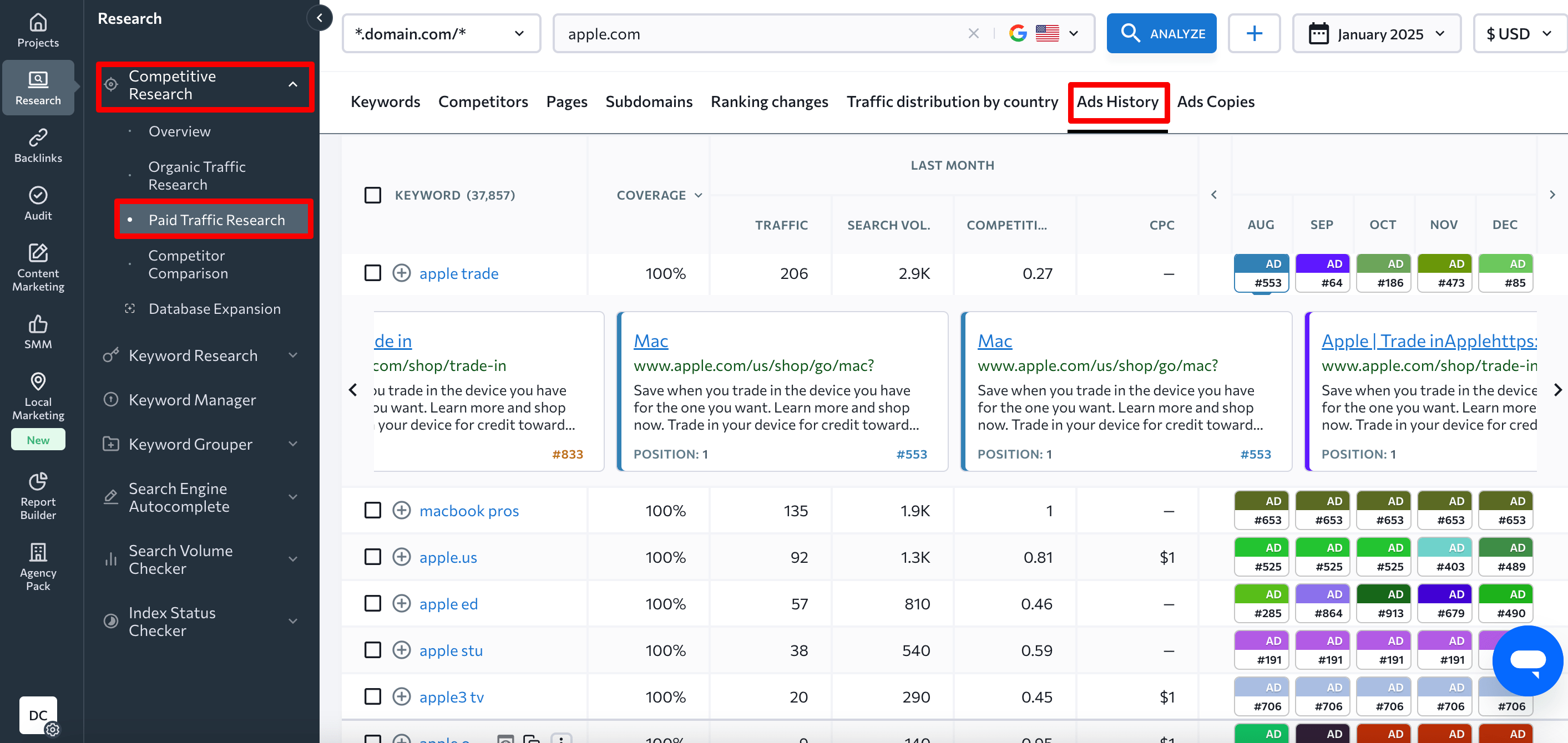Open the Agency Pack icon

click(38, 552)
